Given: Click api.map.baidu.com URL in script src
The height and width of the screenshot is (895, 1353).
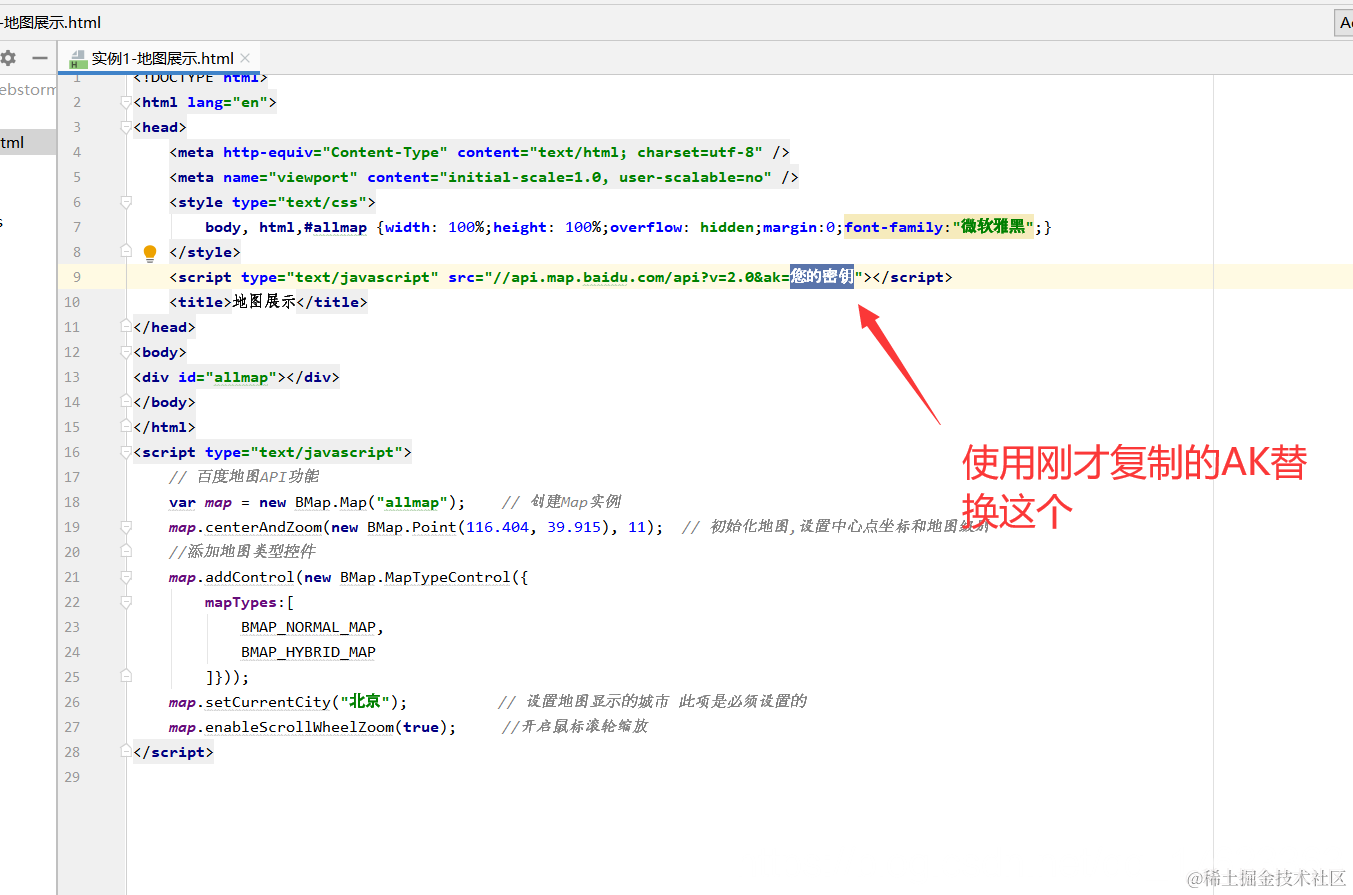Looking at the screenshot, I should [584, 277].
